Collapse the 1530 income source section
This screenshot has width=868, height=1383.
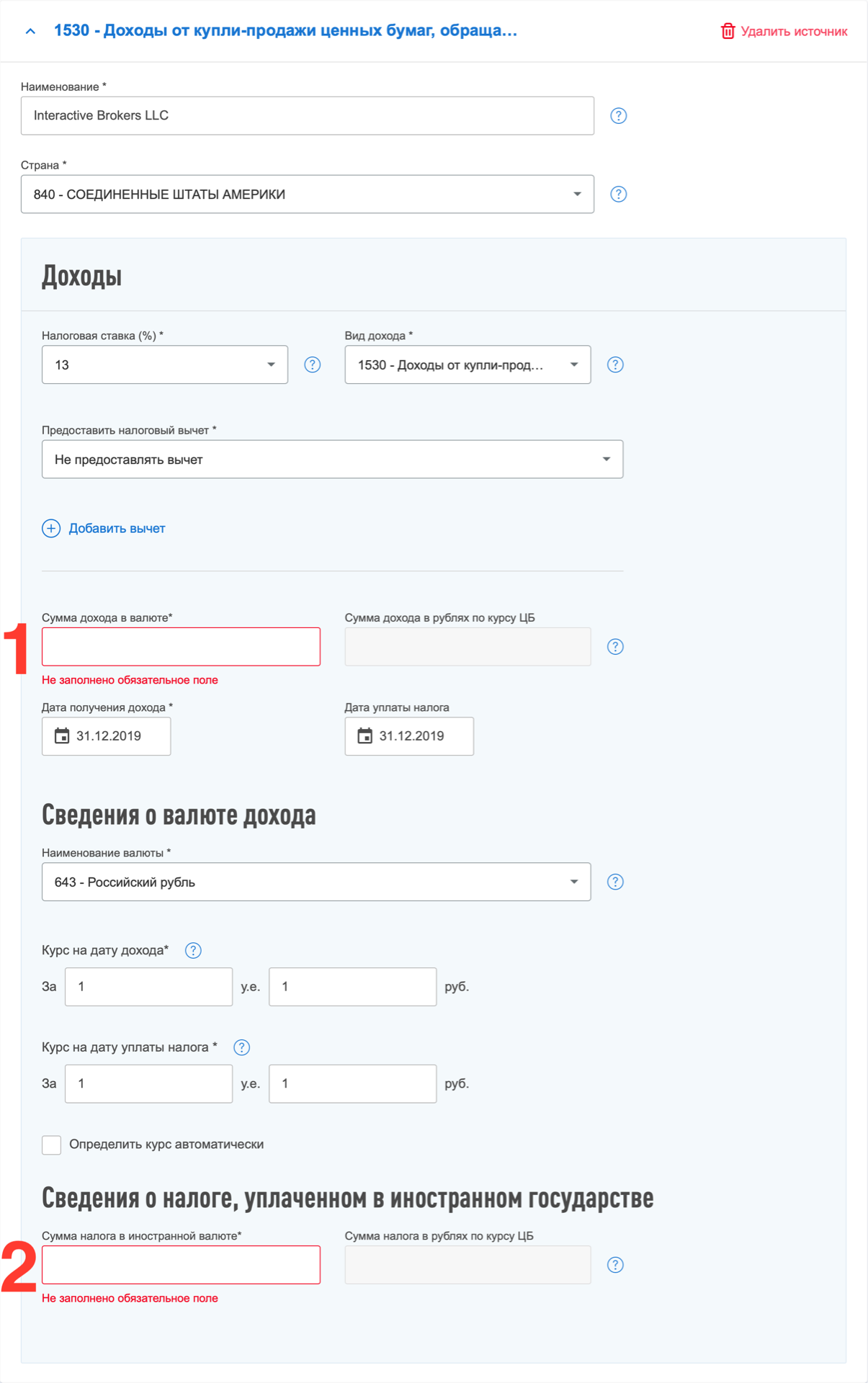tap(30, 31)
